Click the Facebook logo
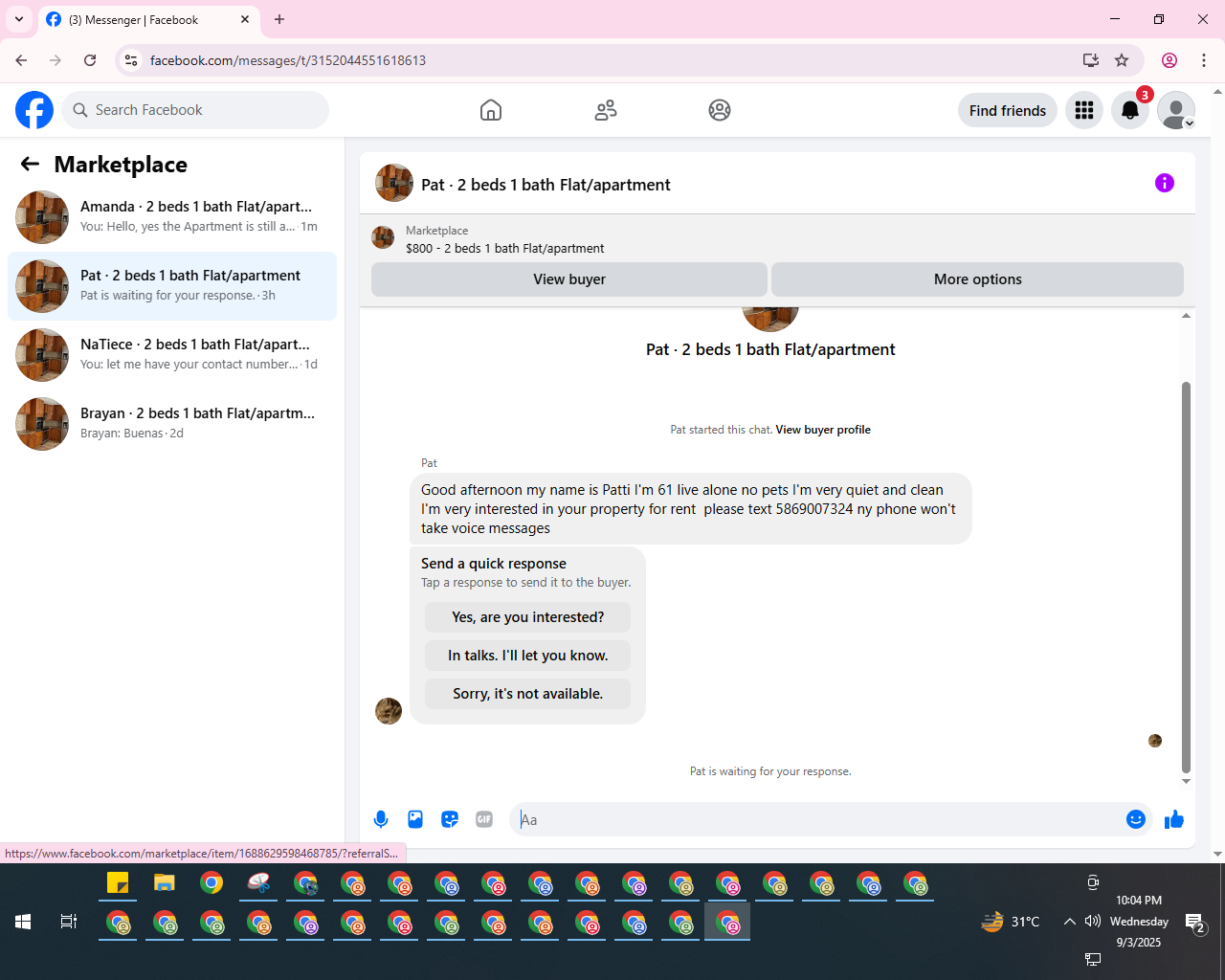 (x=34, y=110)
